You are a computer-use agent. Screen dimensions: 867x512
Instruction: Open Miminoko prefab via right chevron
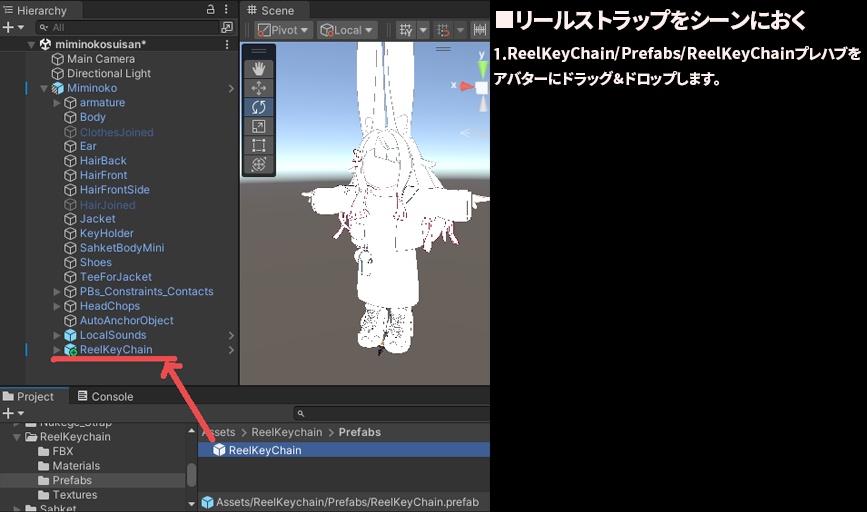231,88
